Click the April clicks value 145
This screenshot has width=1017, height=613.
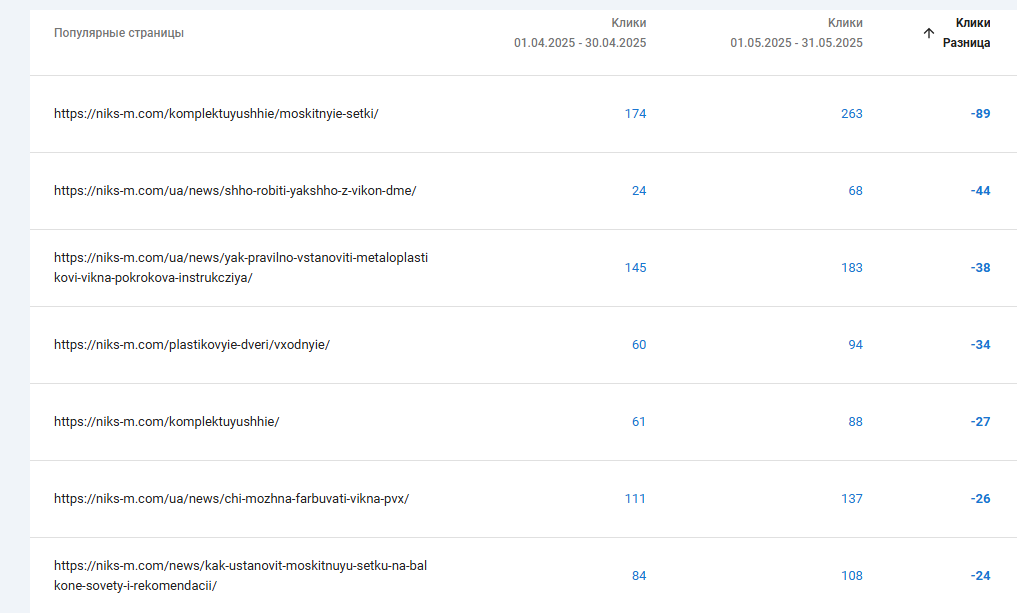[x=635, y=267]
